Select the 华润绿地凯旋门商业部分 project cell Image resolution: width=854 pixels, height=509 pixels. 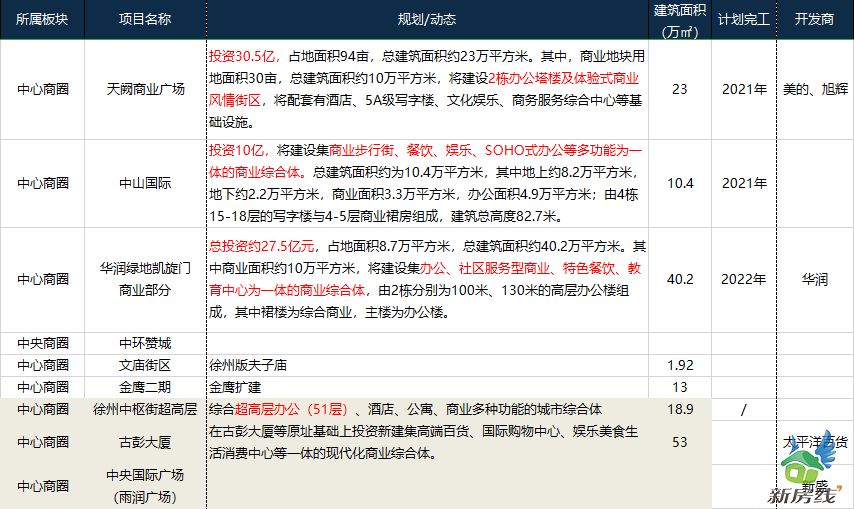145,279
